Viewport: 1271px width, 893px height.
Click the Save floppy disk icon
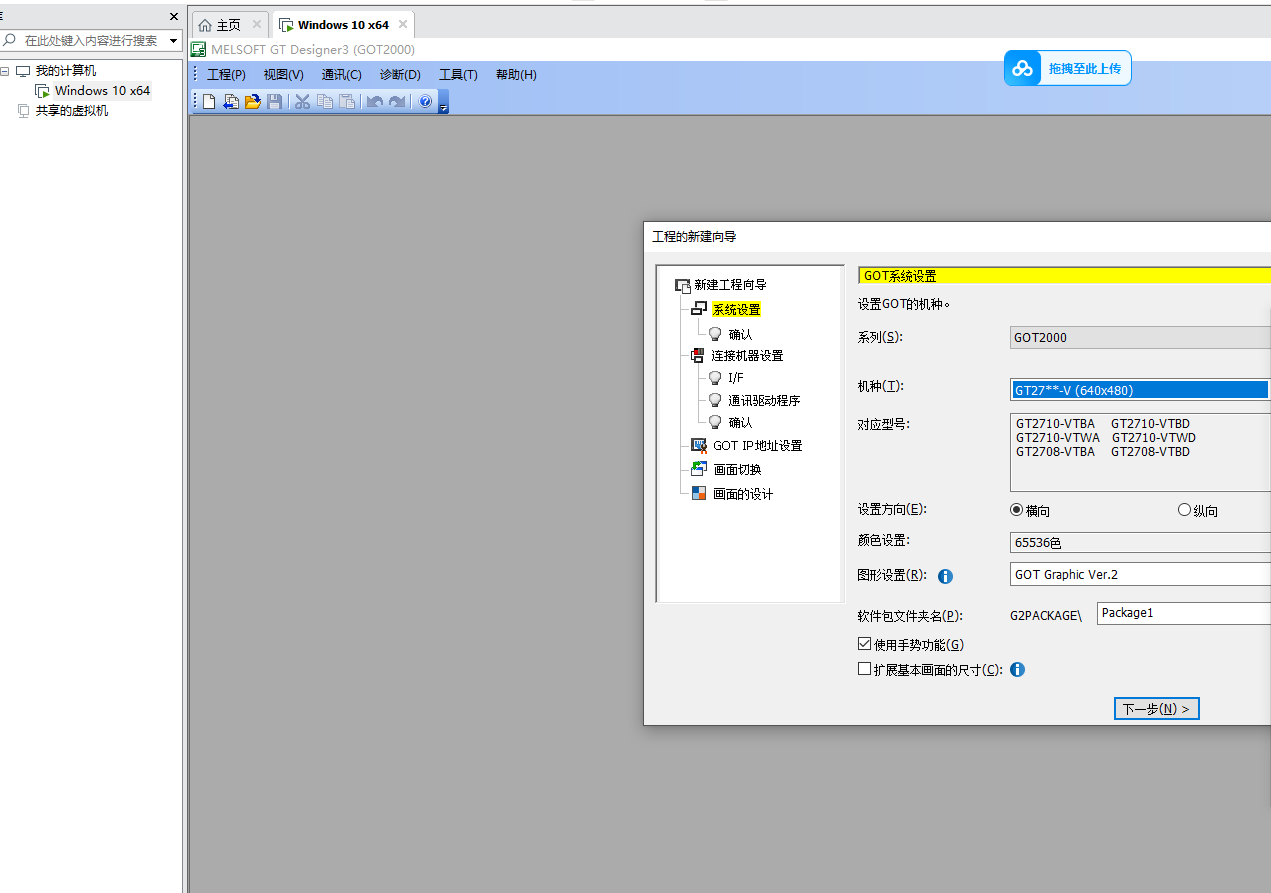coord(274,102)
